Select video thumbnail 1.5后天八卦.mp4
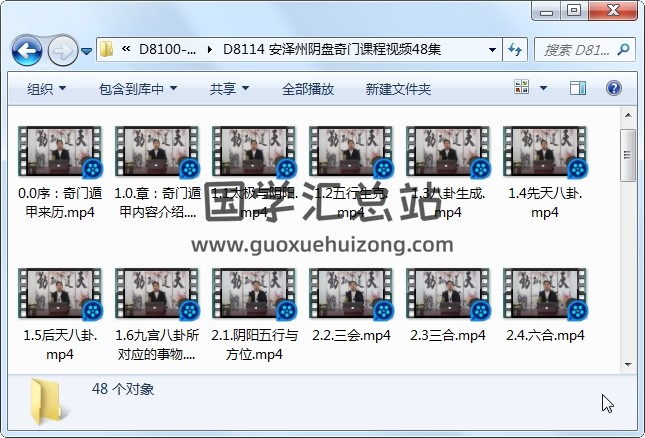The image size is (645, 438). tap(60, 294)
